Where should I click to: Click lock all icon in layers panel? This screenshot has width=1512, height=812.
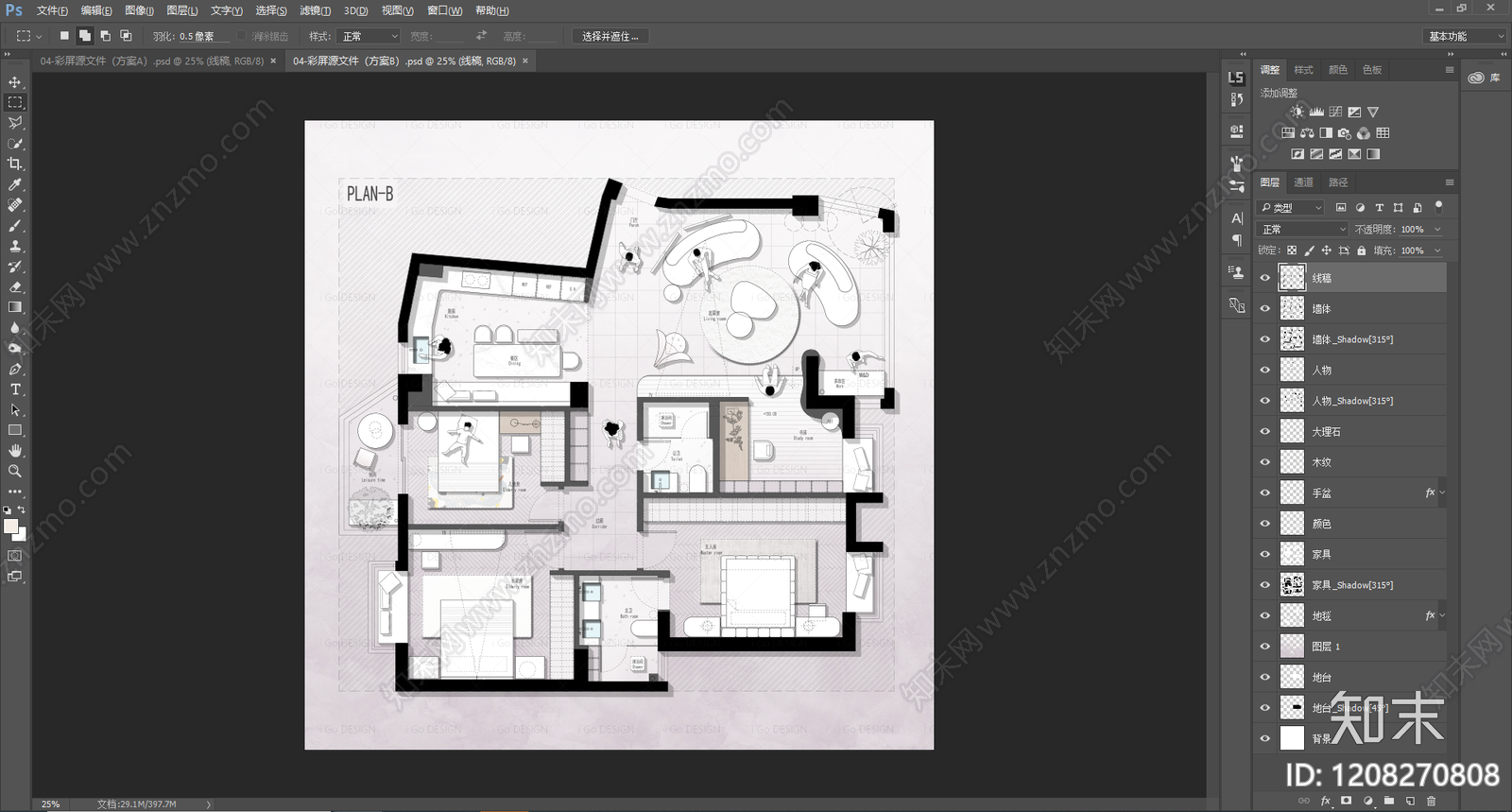pyautogui.click(x=1361, y=251)
